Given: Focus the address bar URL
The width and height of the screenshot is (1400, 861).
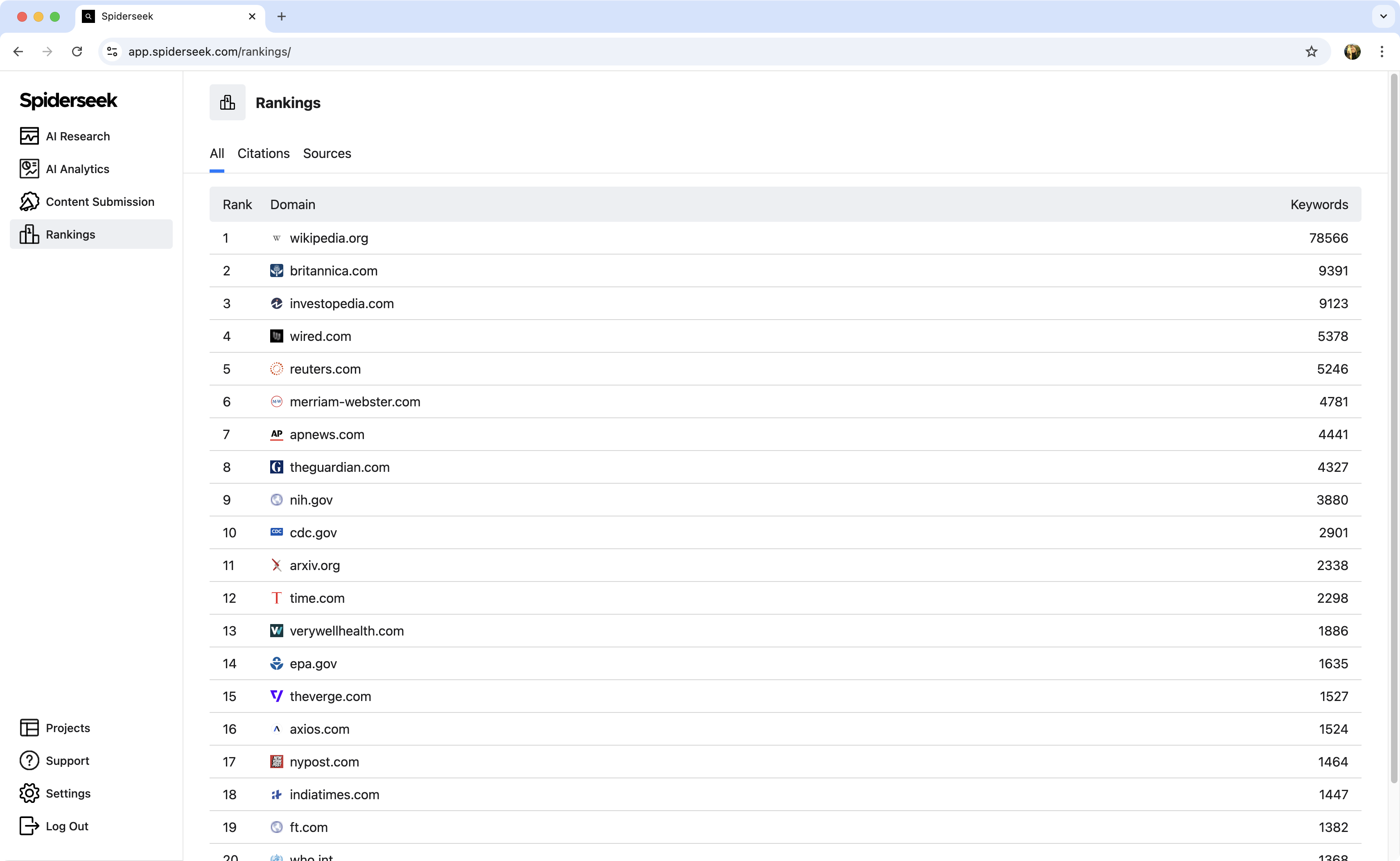Looking at the screenshot, I should pyautogui.click(x=210, y=52).
